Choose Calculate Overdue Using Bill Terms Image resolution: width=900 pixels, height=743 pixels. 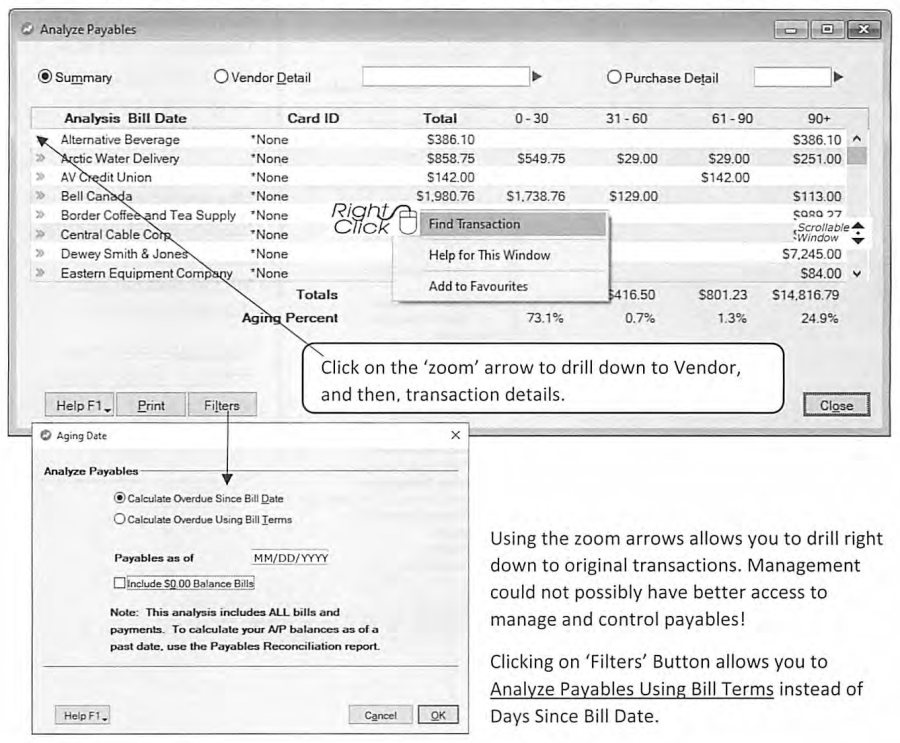click(119, 519)
